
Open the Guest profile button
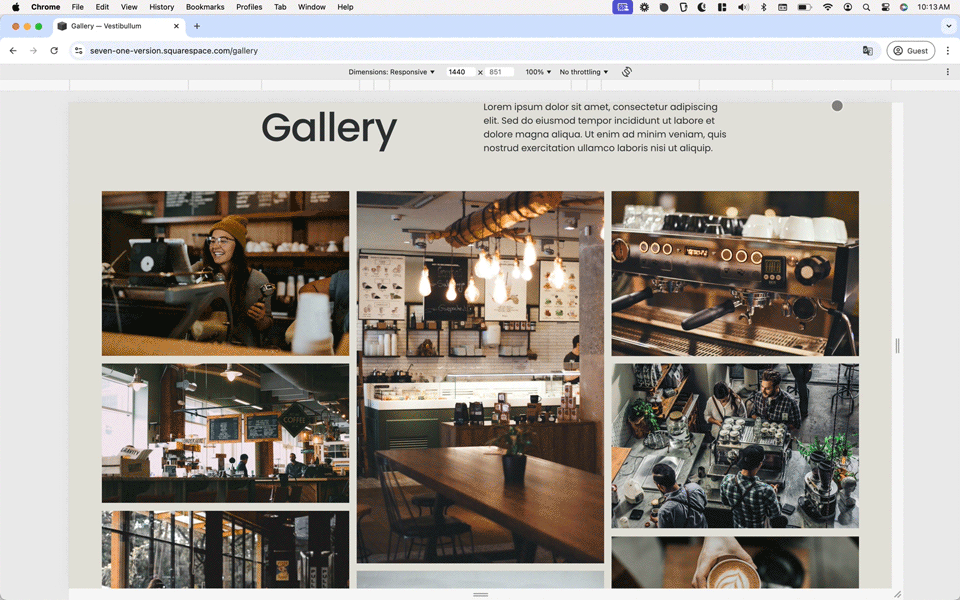(x=910, y=51)
